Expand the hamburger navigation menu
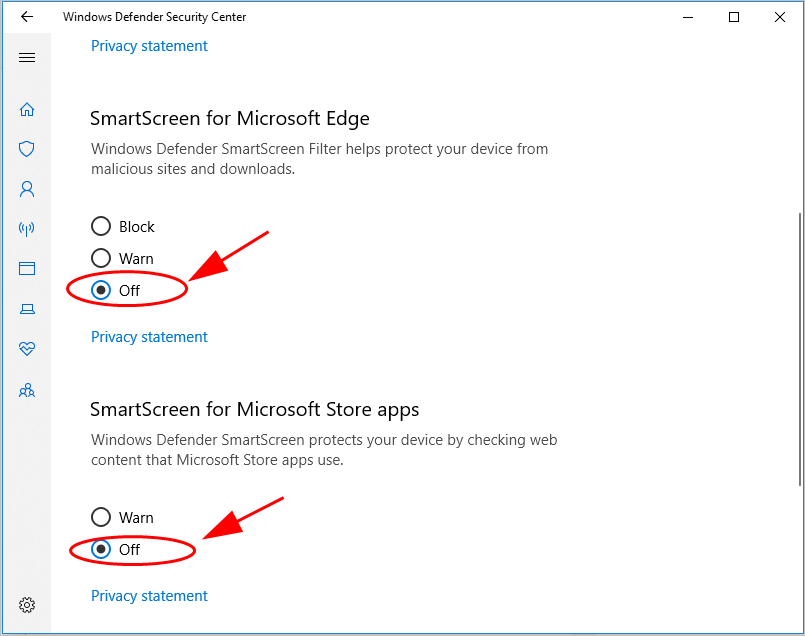 click(x=27, y=58)
